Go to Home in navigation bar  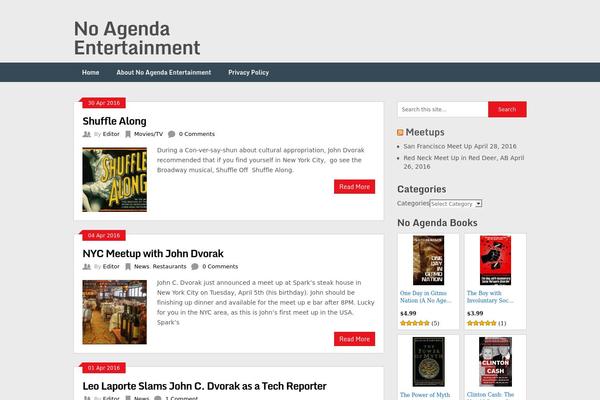click(90, 72)
